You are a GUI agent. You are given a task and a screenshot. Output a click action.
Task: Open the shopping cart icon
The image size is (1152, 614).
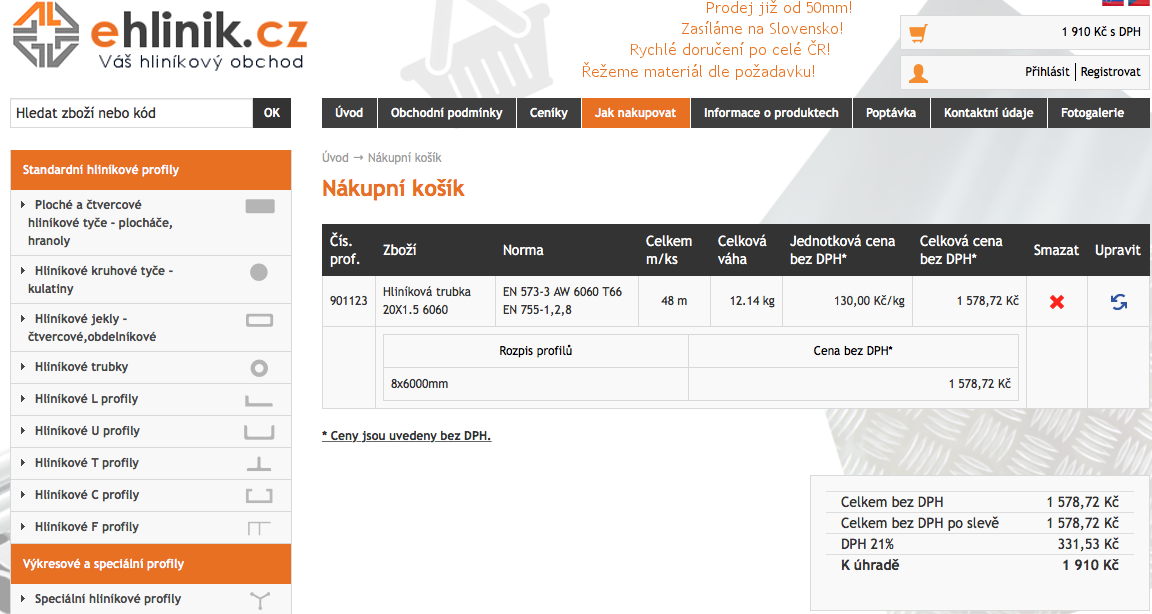(x=918, y=33)
